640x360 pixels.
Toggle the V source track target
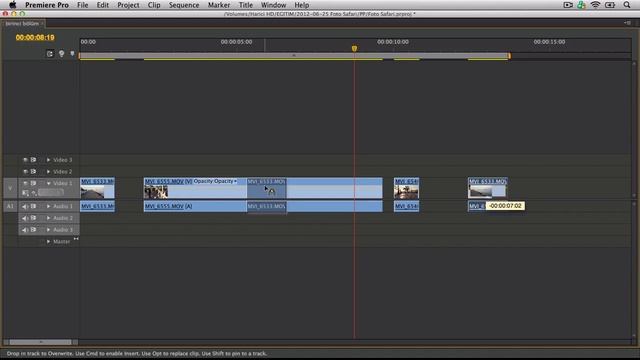pyautogui.click(x=10, y=189)
